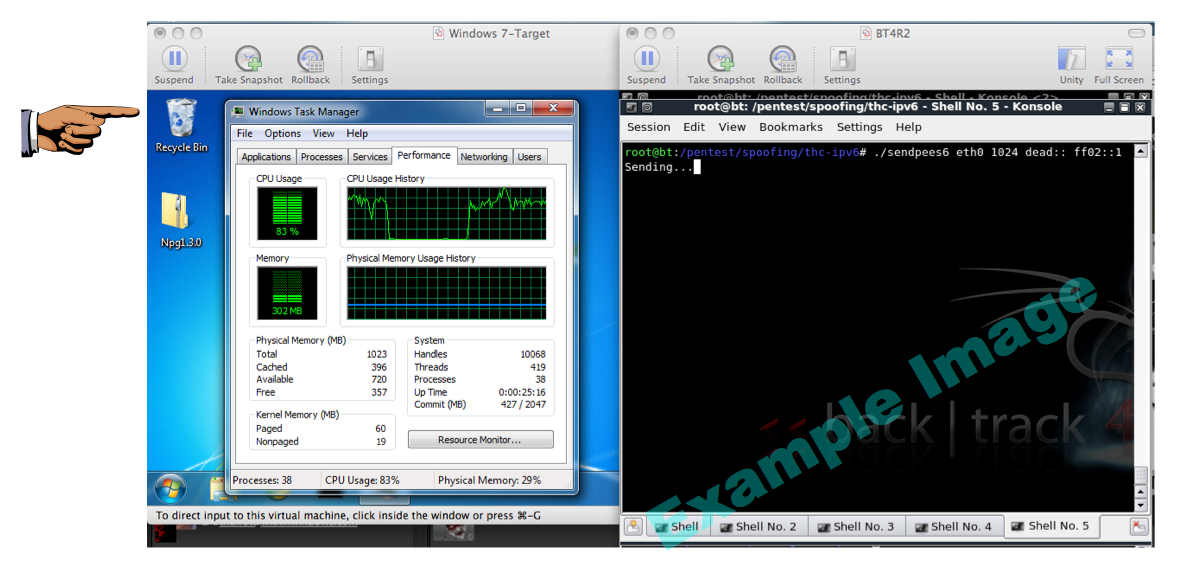Select Shell No. 5 tab

click(x=1051, y=526)
